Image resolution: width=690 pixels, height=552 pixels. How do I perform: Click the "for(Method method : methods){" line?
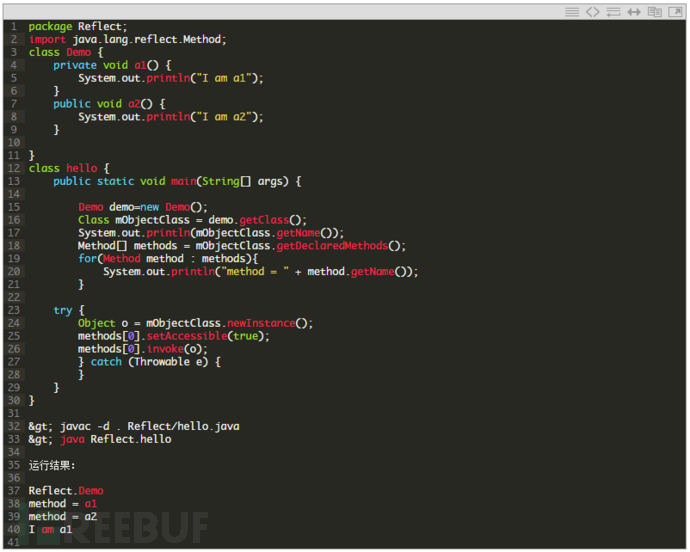[x=168, y=259]
